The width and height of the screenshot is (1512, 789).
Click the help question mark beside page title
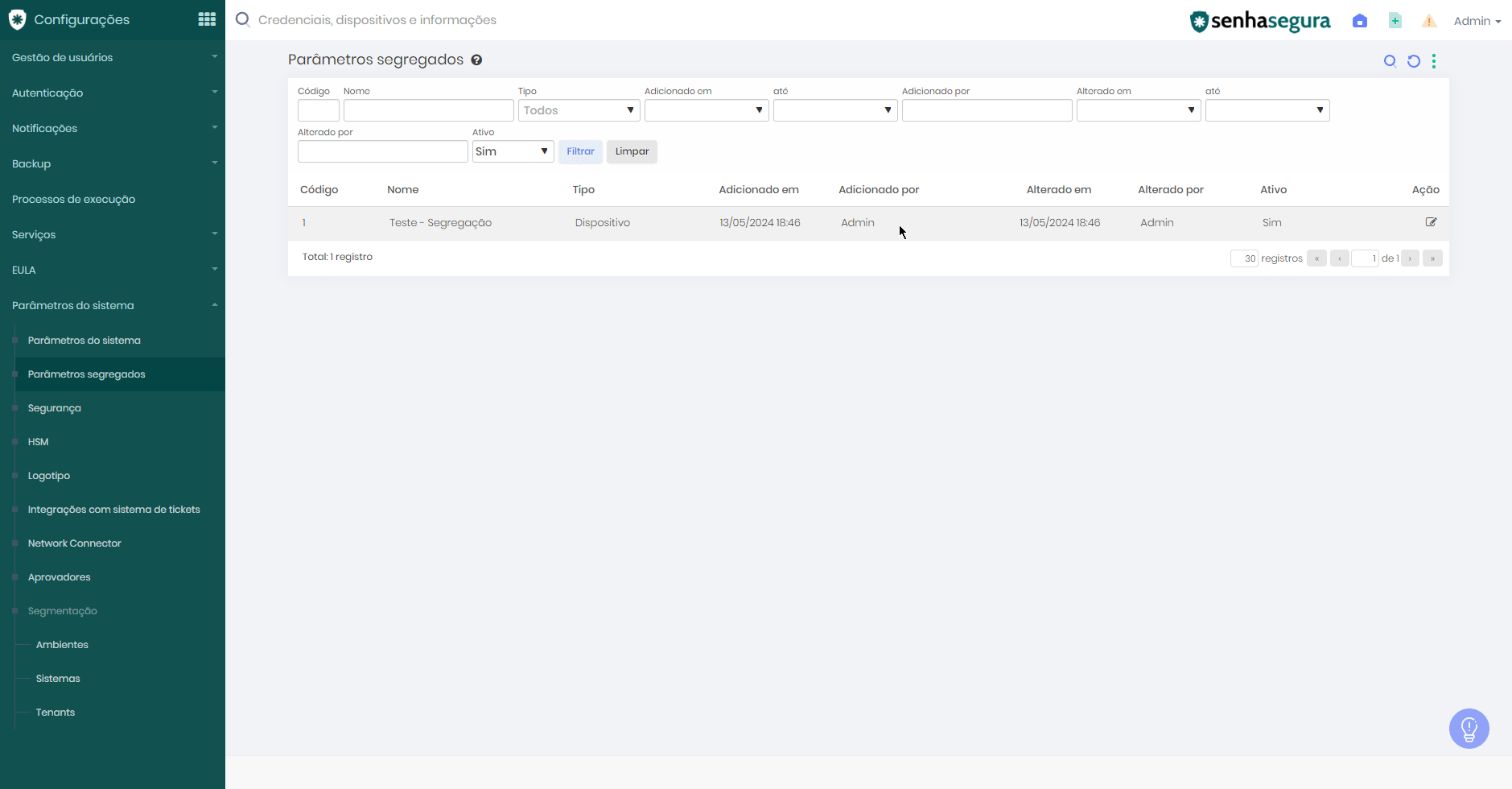click(x=476, y=60)
